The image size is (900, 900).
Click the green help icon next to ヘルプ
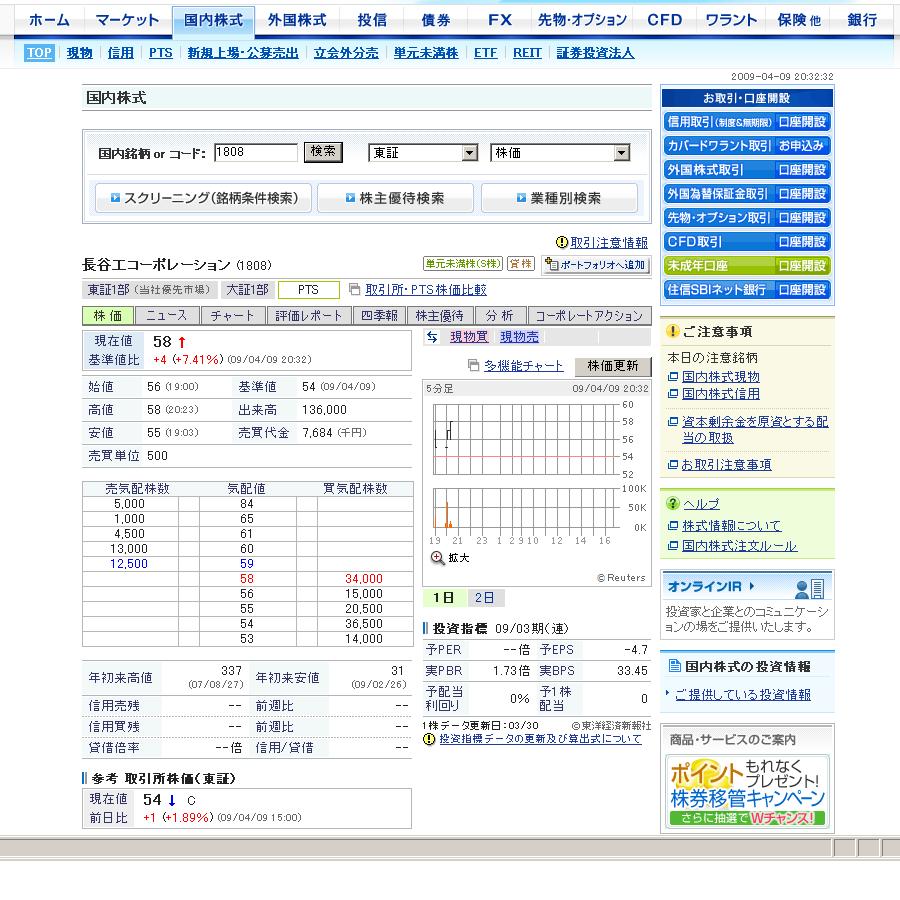(x=673, y=504)
